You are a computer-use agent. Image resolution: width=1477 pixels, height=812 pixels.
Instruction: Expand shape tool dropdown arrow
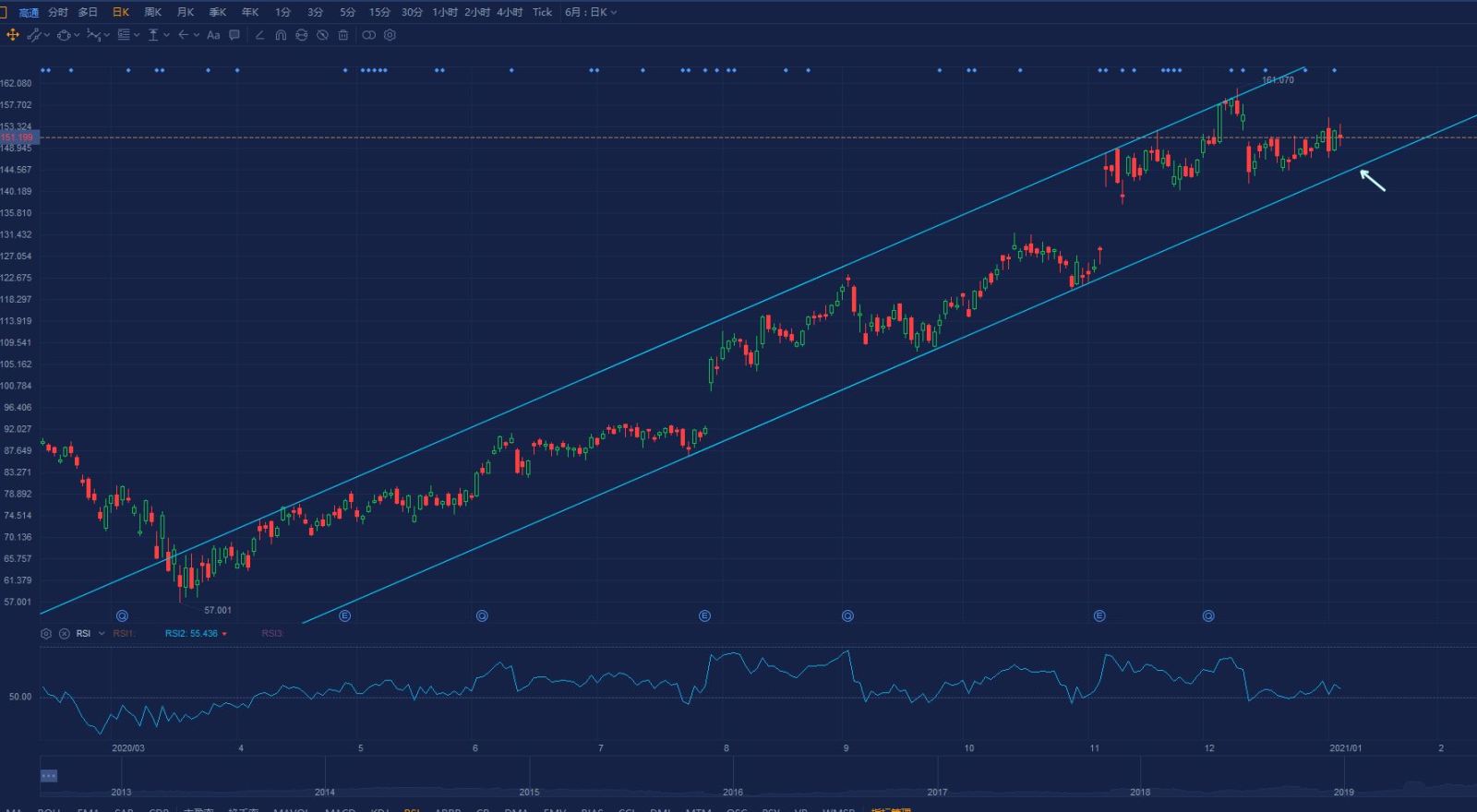pyautogui.click(x=77, y=35)
